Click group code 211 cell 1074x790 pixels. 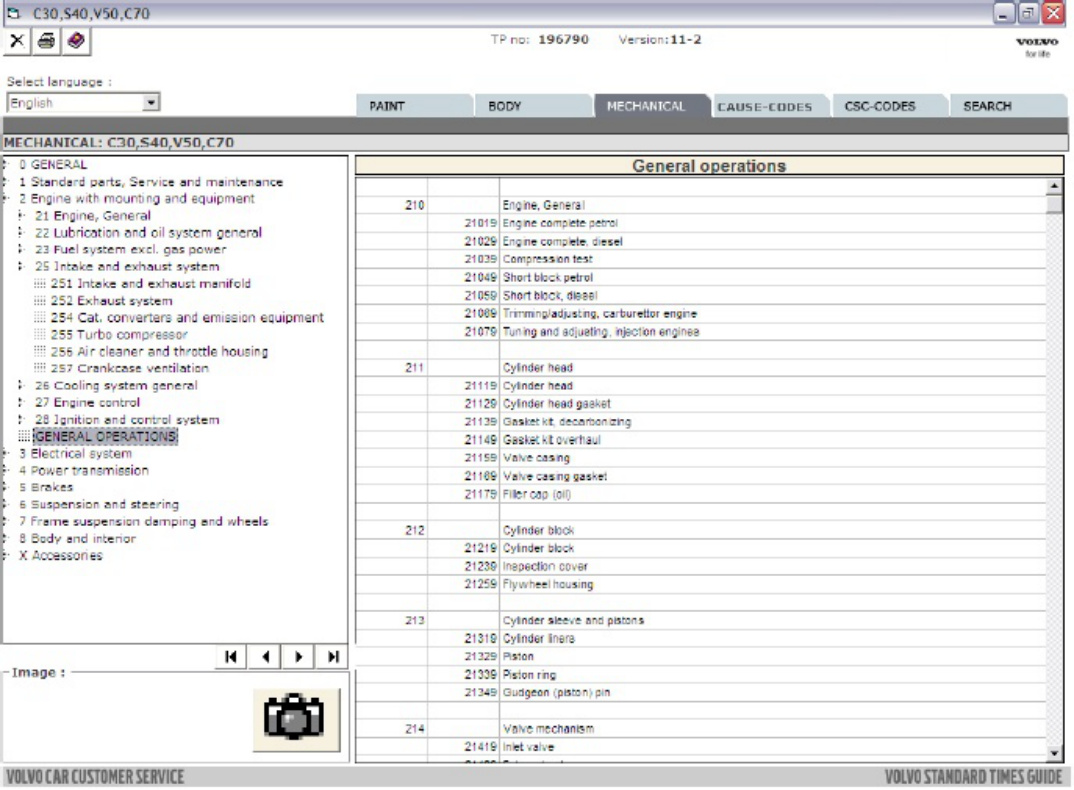click(x=392, y=368)
